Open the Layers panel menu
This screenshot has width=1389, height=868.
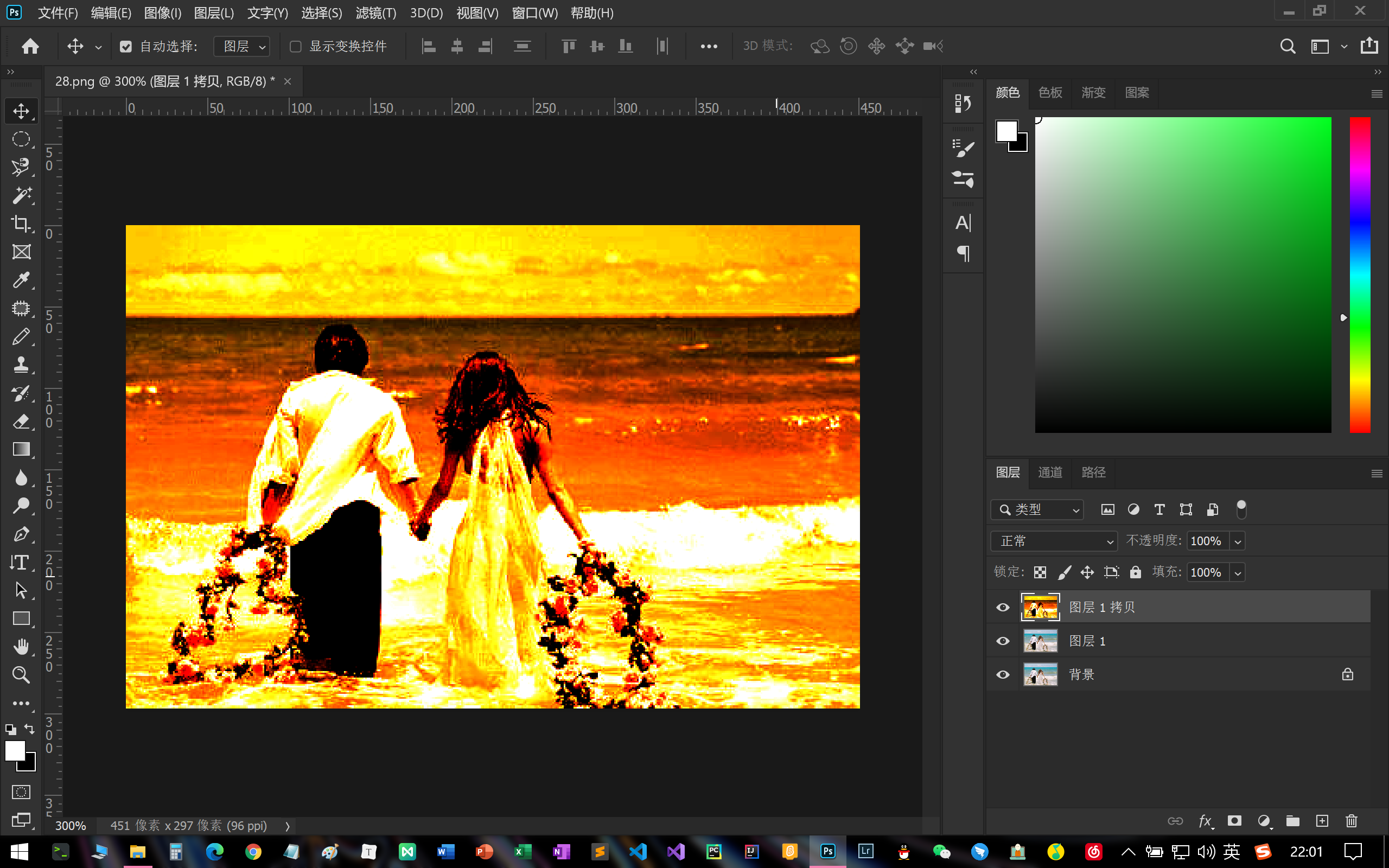(x=1377, y=473)
